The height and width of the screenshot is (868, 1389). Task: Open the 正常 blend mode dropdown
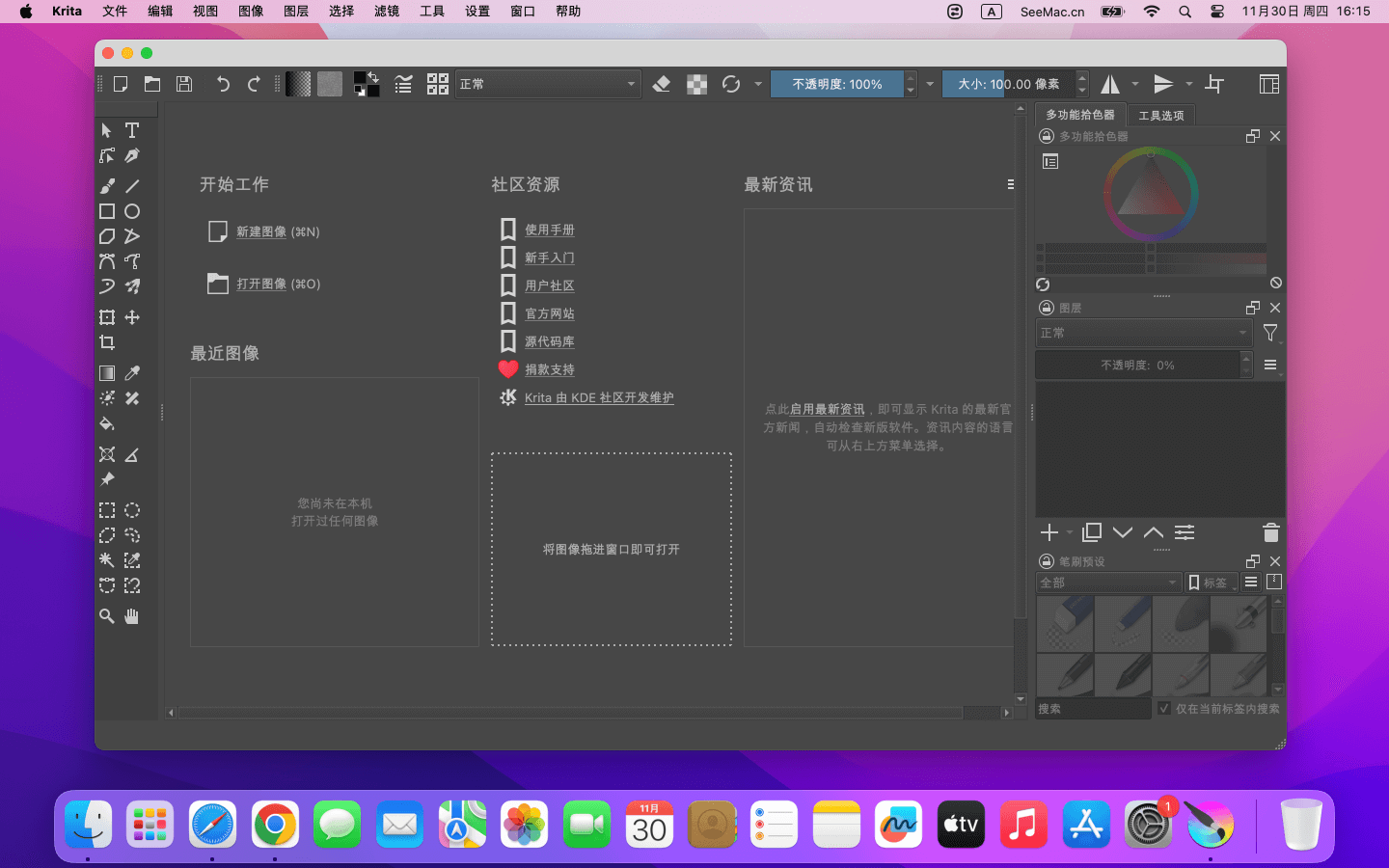click(x=547, y=84)
